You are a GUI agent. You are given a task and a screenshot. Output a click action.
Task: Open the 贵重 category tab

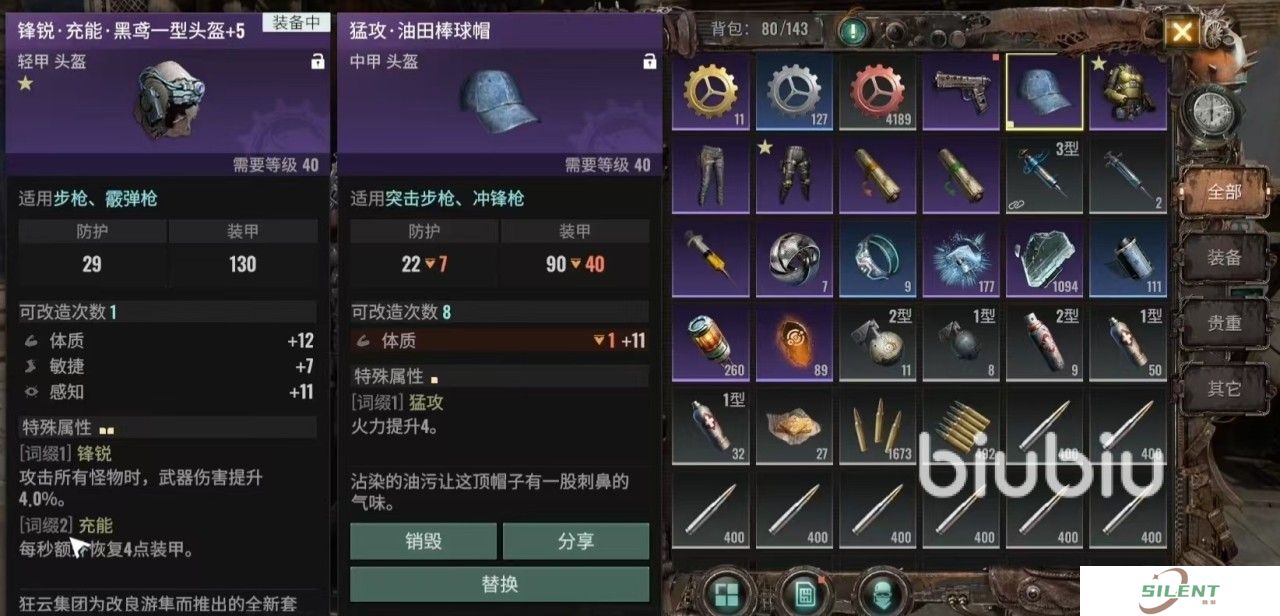click(x=1226, y=322)
